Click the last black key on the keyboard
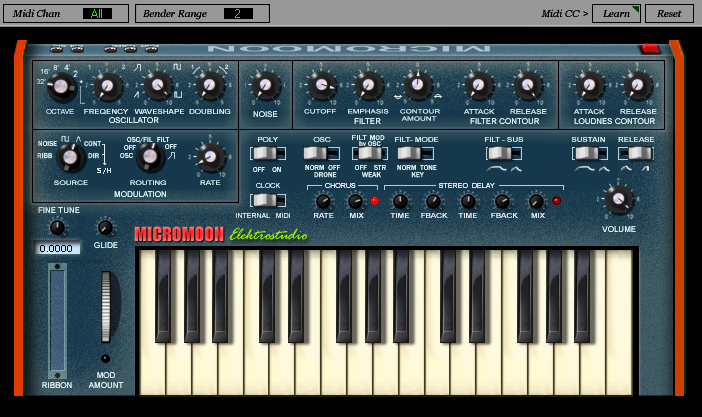The height and width of the screenshot is (417, 702). [582, 296]
